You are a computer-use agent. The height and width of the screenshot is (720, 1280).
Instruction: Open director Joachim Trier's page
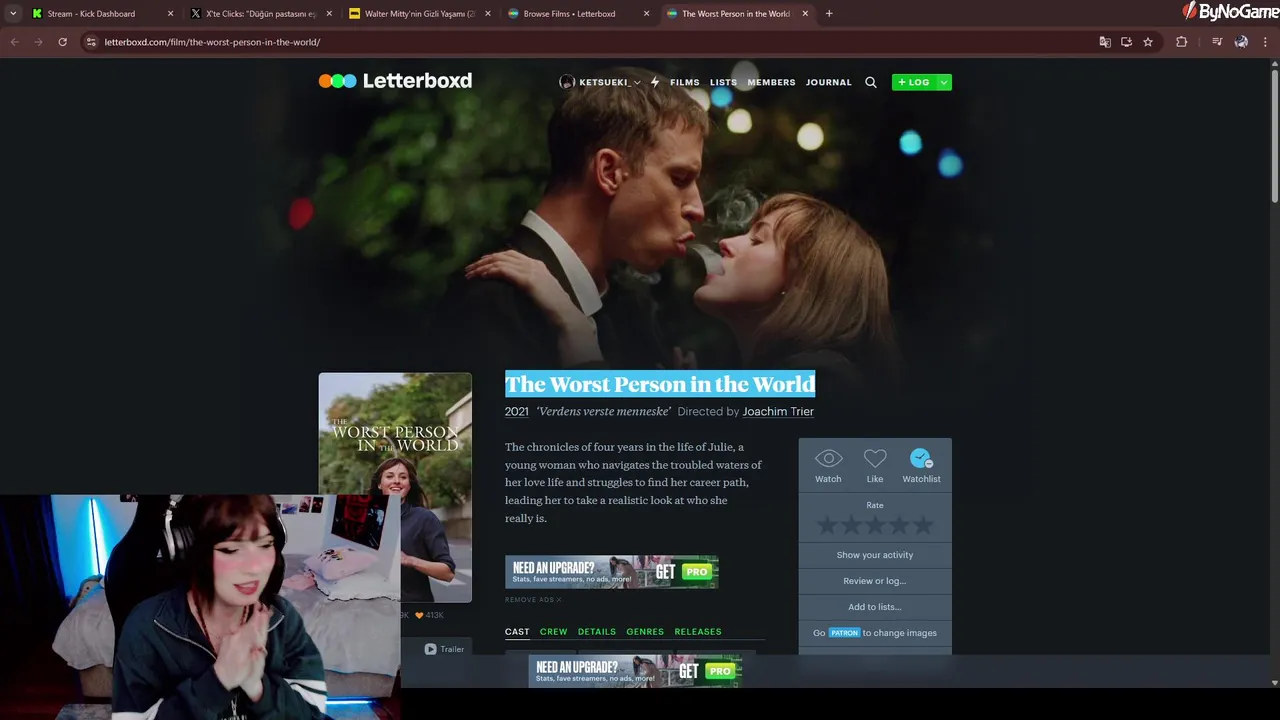778,411
